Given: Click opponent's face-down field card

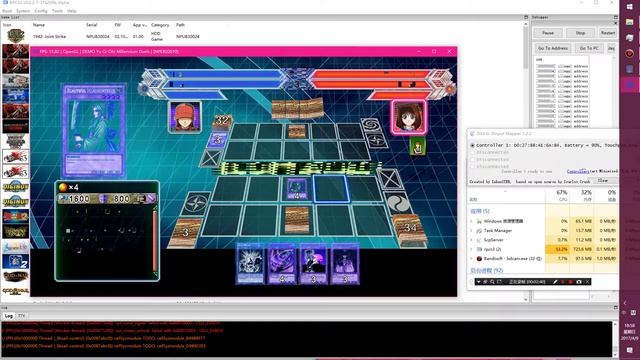Looking at the screenshot, I should point(297,131).
